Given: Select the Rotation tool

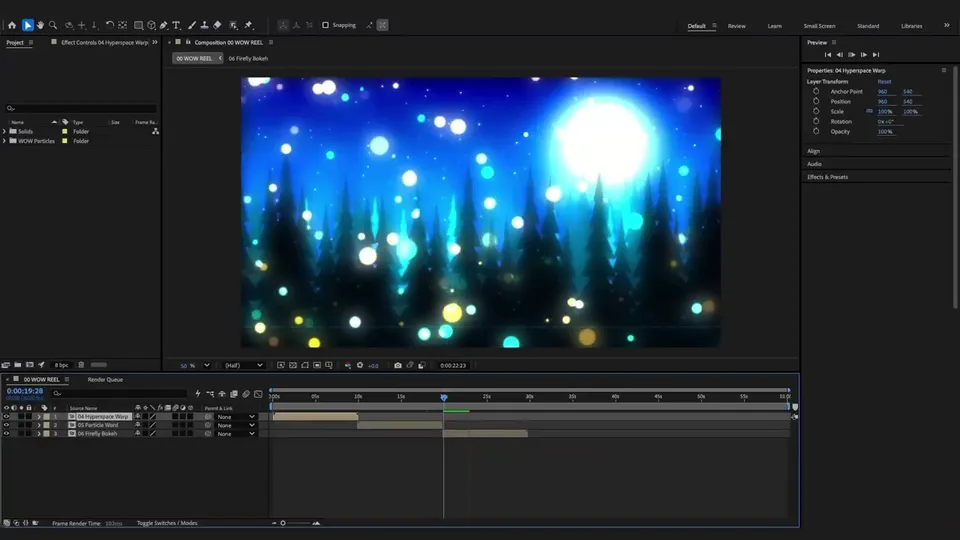Looking at the screenshot, I should click(110, 25).
